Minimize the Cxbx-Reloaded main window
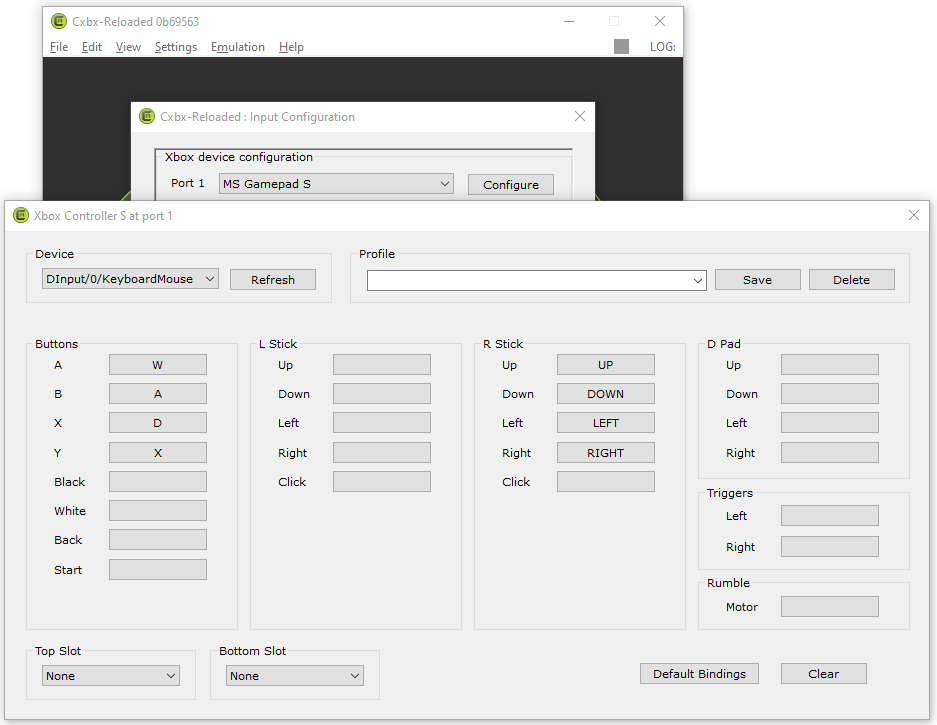937x725 pixels. point(569,22)
